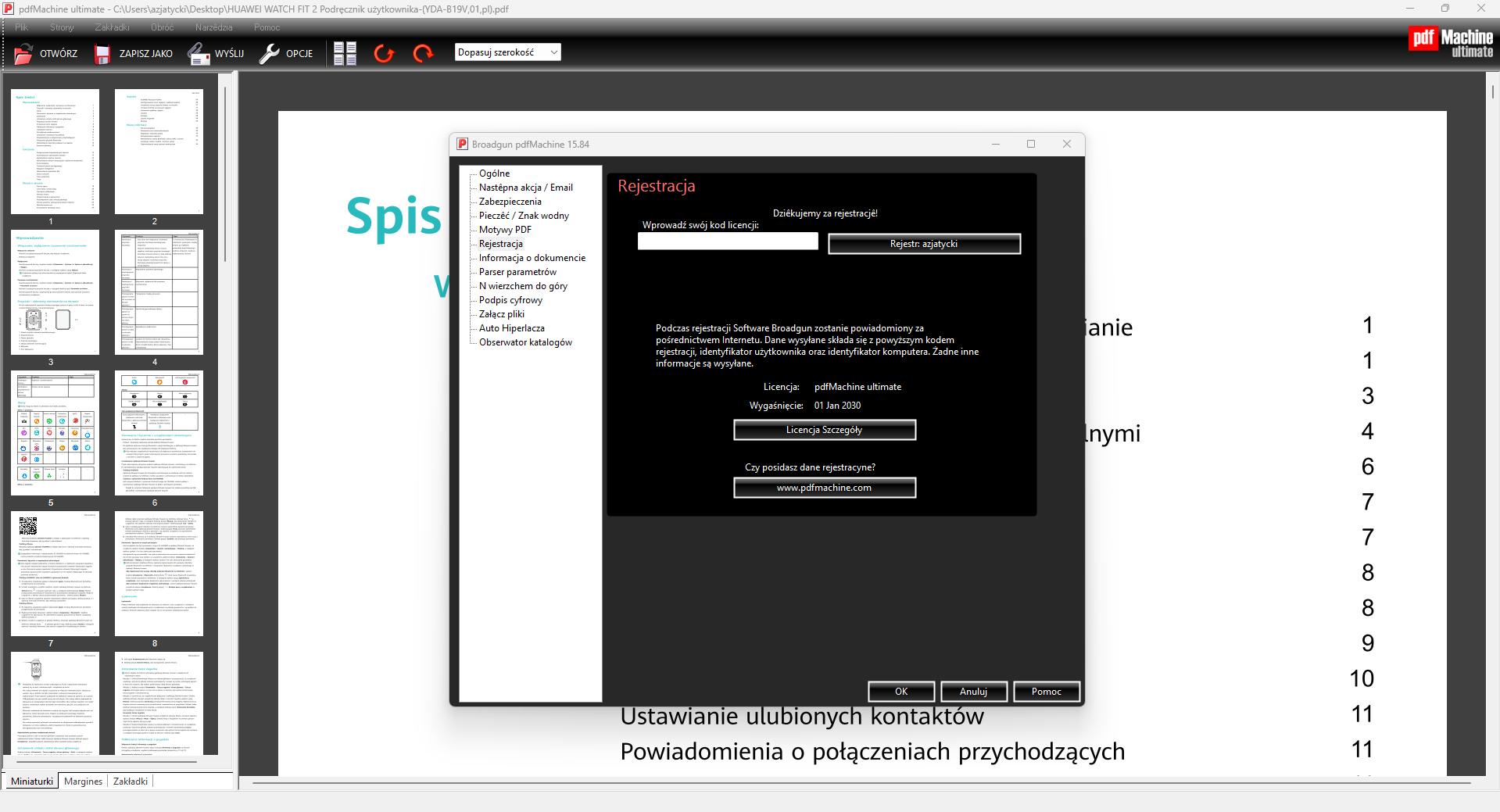The image size is (1500, 812).
Task: Click Anuluj to cancel dialog
Action: pos(973,692)
